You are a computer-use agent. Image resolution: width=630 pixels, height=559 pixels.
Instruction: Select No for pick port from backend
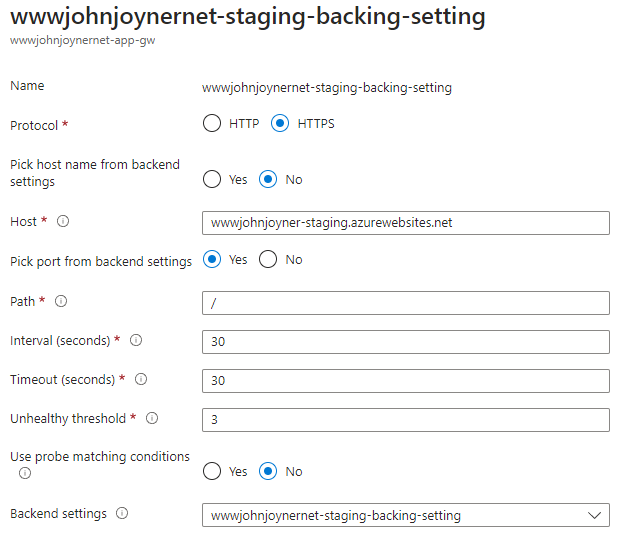(268, 259)
